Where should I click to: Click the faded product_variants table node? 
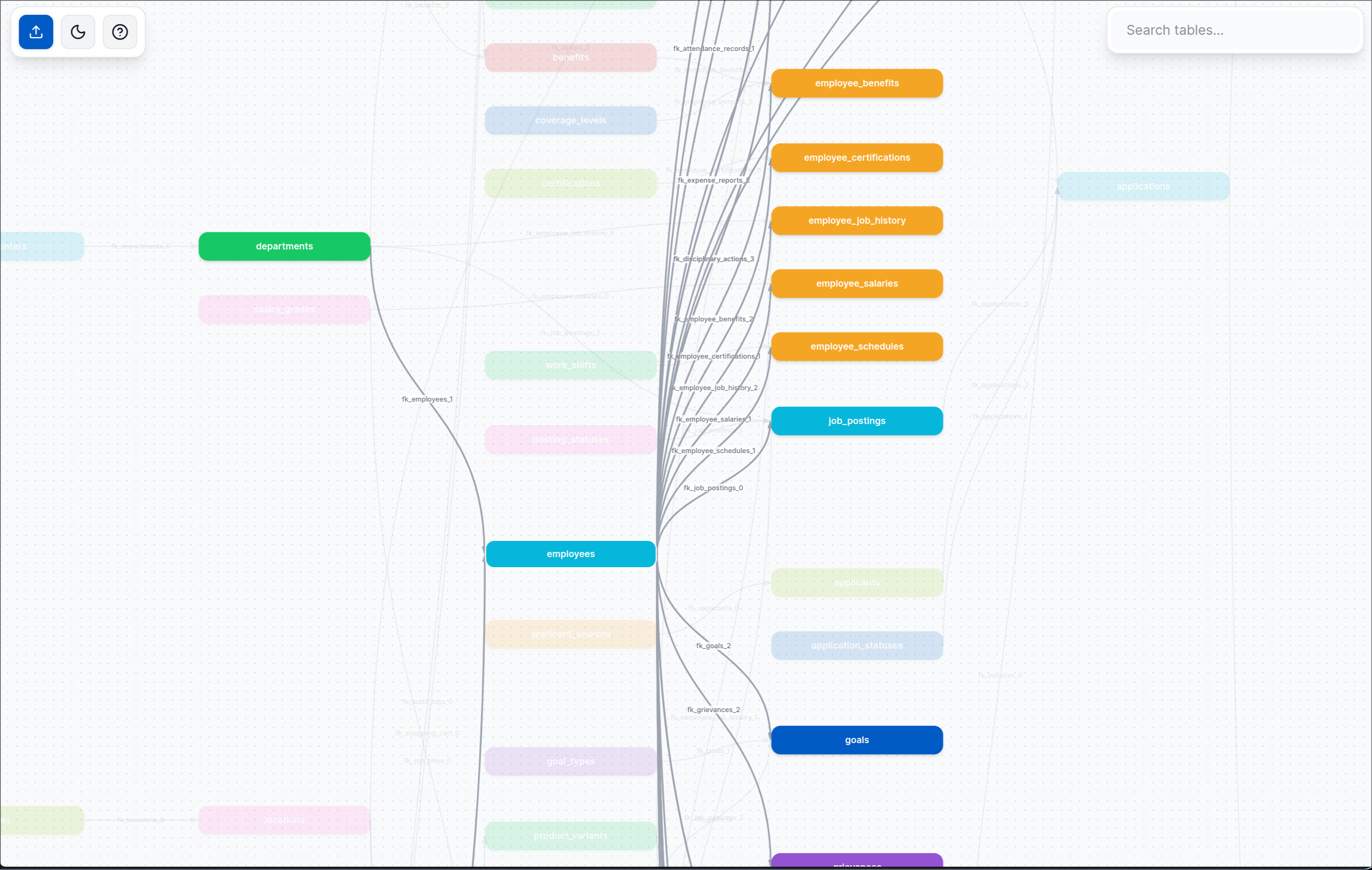[570, 836]
